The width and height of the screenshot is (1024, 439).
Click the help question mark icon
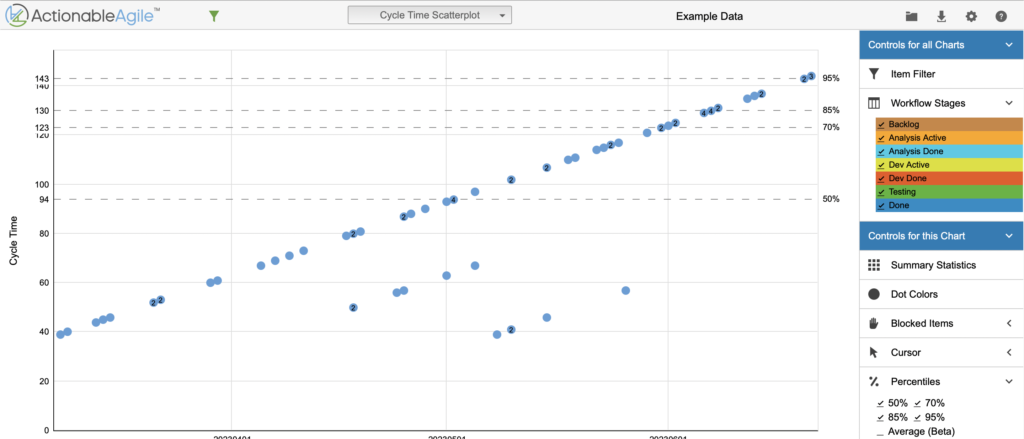1001,16
